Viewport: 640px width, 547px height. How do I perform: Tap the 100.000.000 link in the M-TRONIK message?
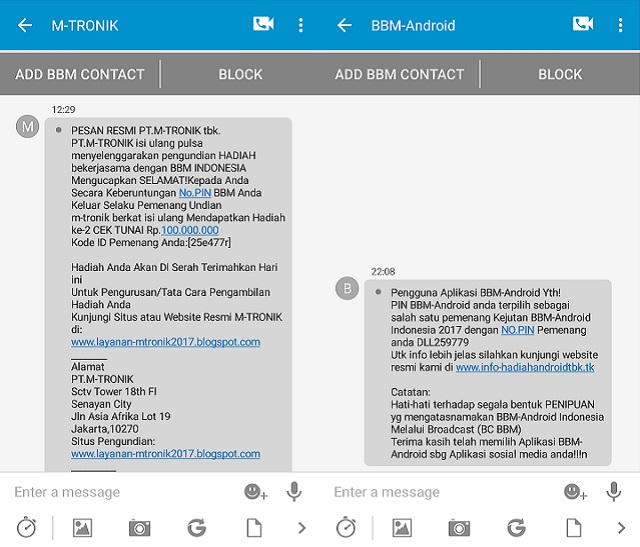(190, 230)
